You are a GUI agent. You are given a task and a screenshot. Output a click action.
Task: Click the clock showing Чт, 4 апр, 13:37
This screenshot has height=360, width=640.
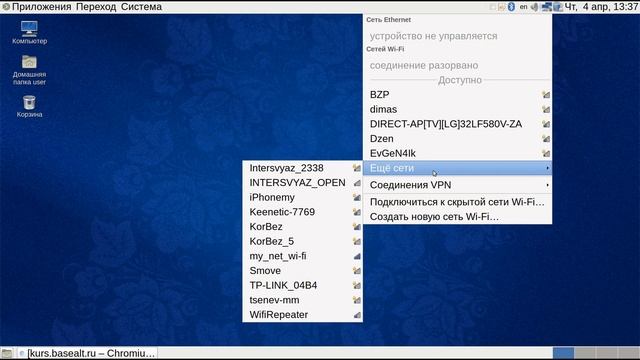tap(601, 7)
